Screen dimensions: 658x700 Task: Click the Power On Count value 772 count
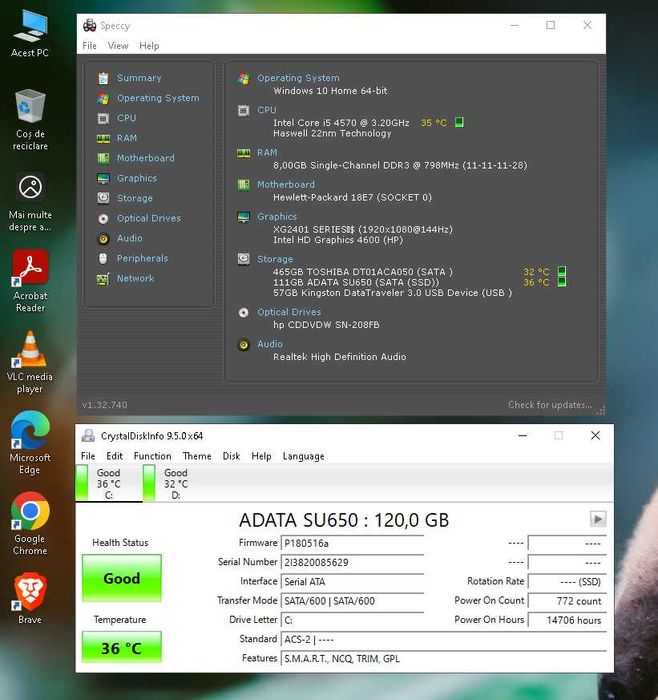pos(567,600)
